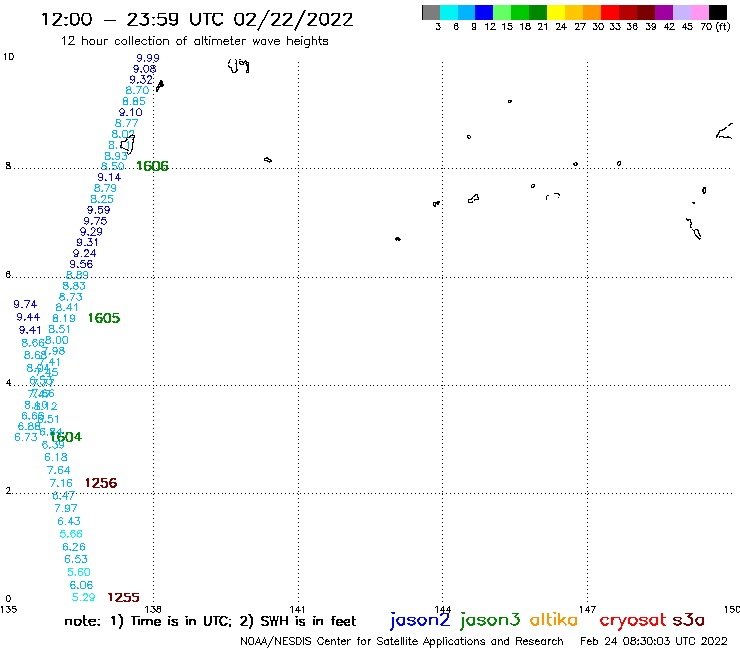Click the green 1605 time marker

pyautogui.click(x=104, y=318)
